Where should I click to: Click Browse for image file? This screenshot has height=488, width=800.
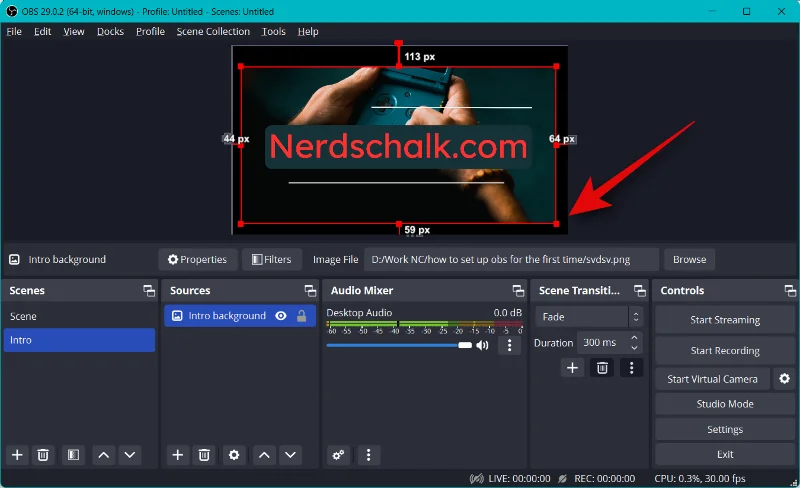click(689, 259)
